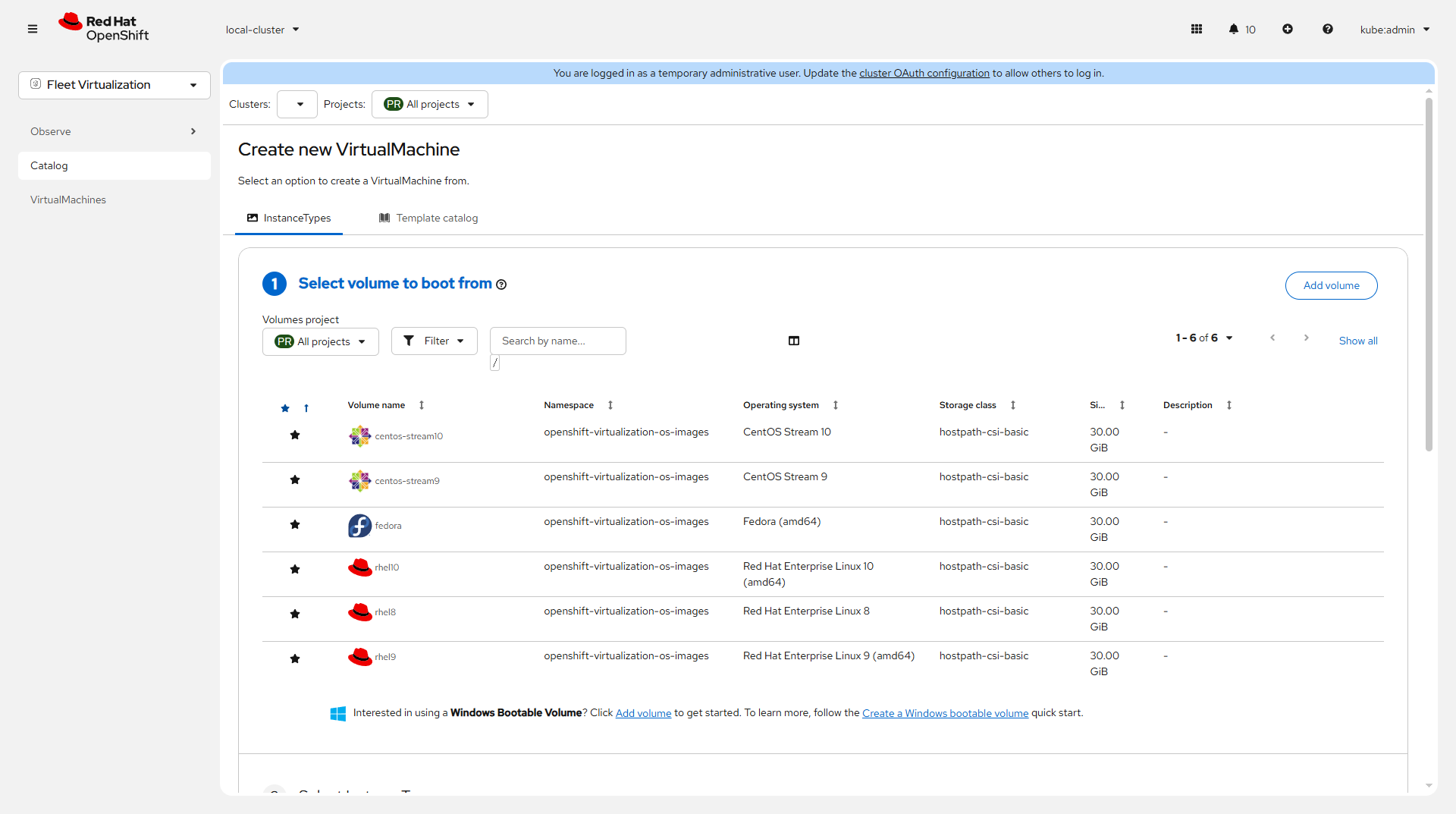Click the Add volume button
This screenshot has width=1456, height=814.
(1332, 285)
